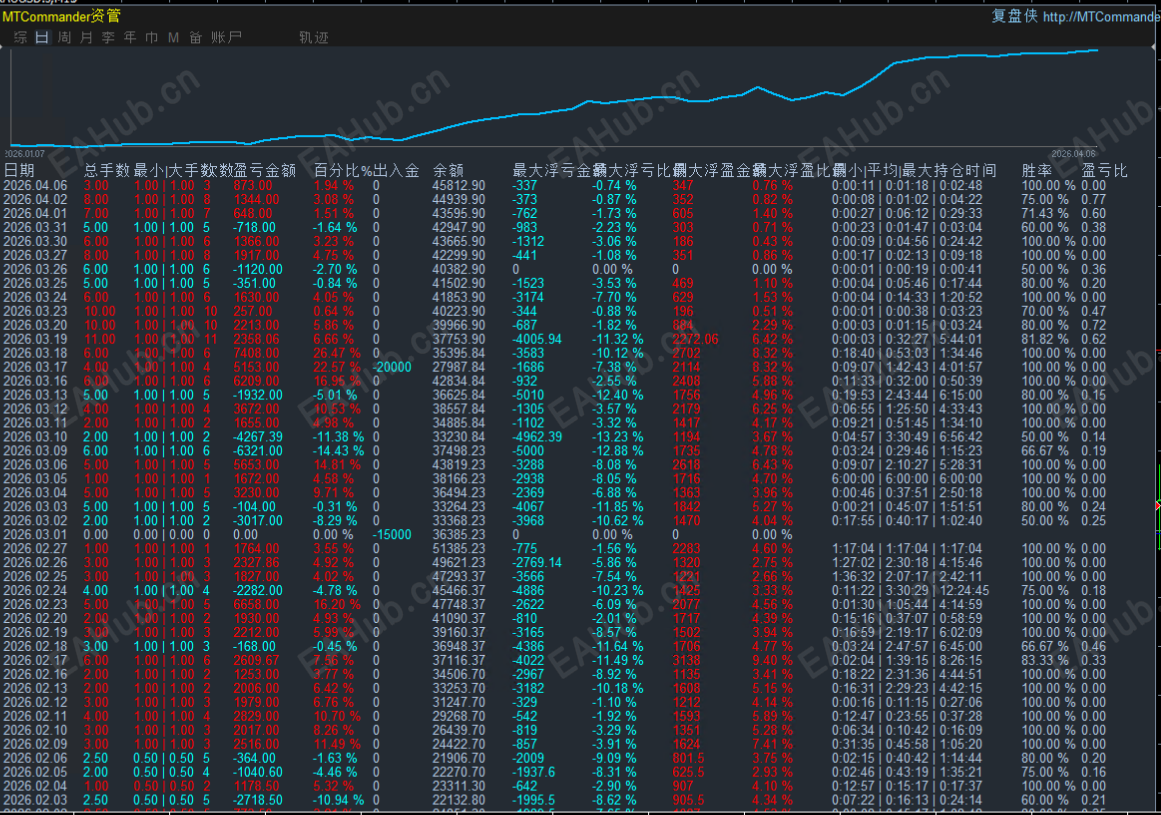The height and width of the screenshot is (815, 1161).
Task: Click the 盈亏金额 column header
Action: 264,170
